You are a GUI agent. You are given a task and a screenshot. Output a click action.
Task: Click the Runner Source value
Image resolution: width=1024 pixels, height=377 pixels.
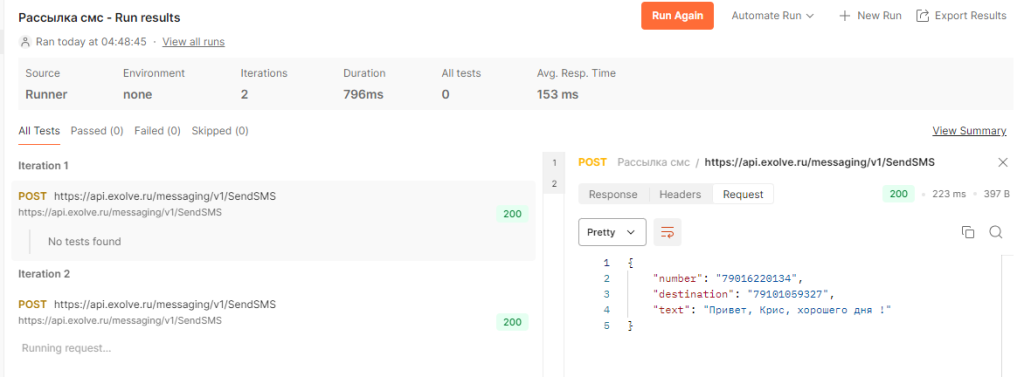point(46,94)
